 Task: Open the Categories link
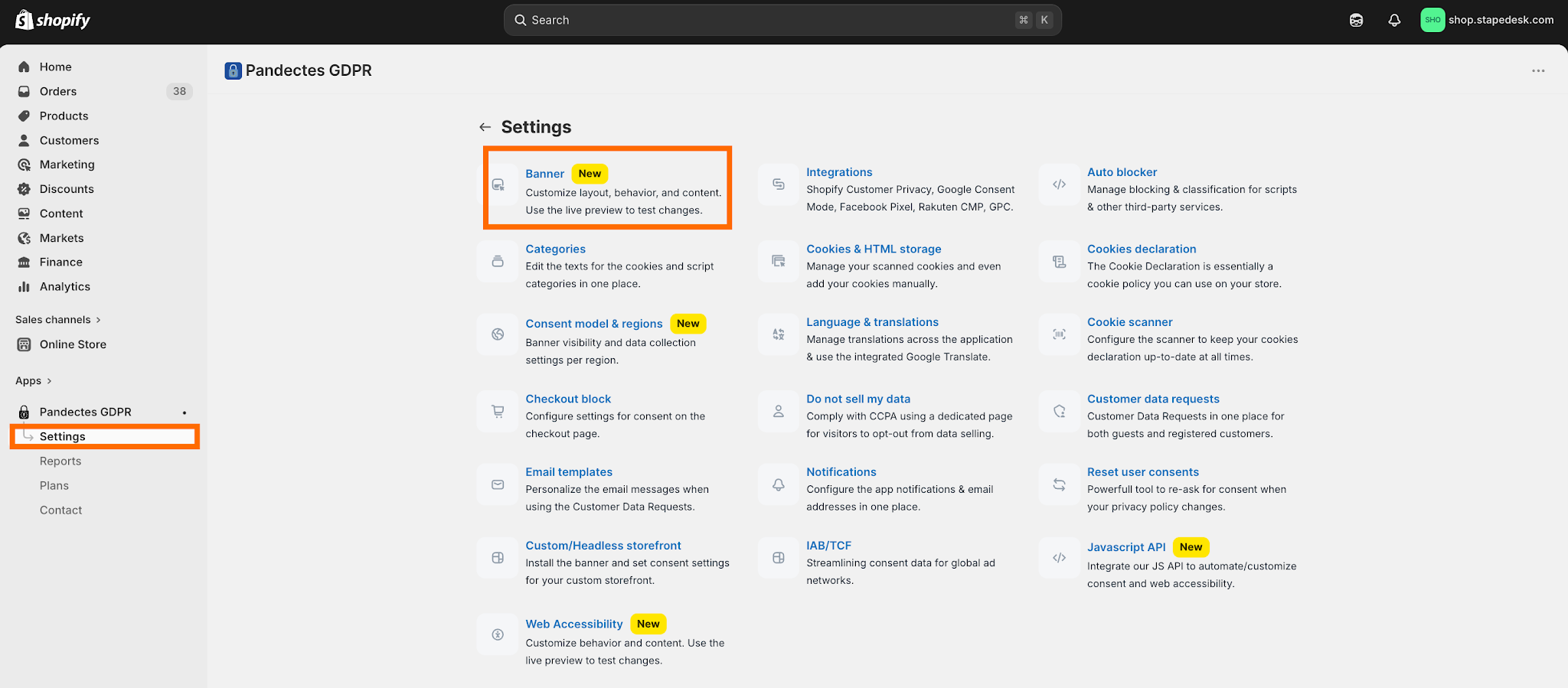555,249
